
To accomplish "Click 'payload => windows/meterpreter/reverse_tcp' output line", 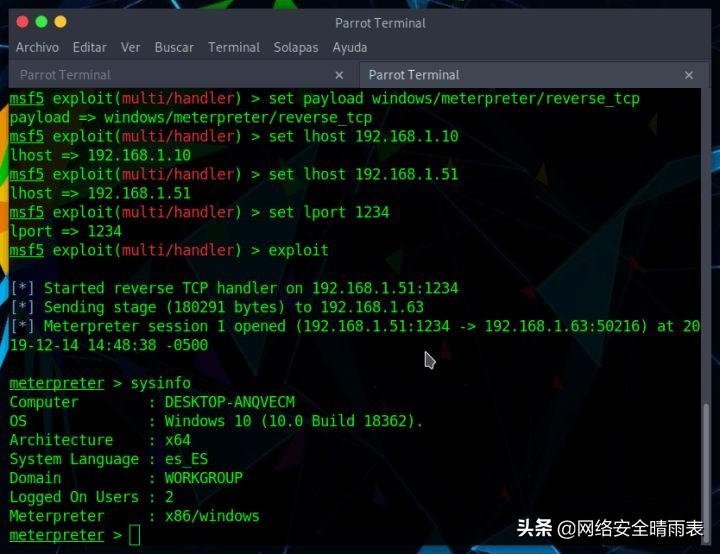I will coord(191,118).
